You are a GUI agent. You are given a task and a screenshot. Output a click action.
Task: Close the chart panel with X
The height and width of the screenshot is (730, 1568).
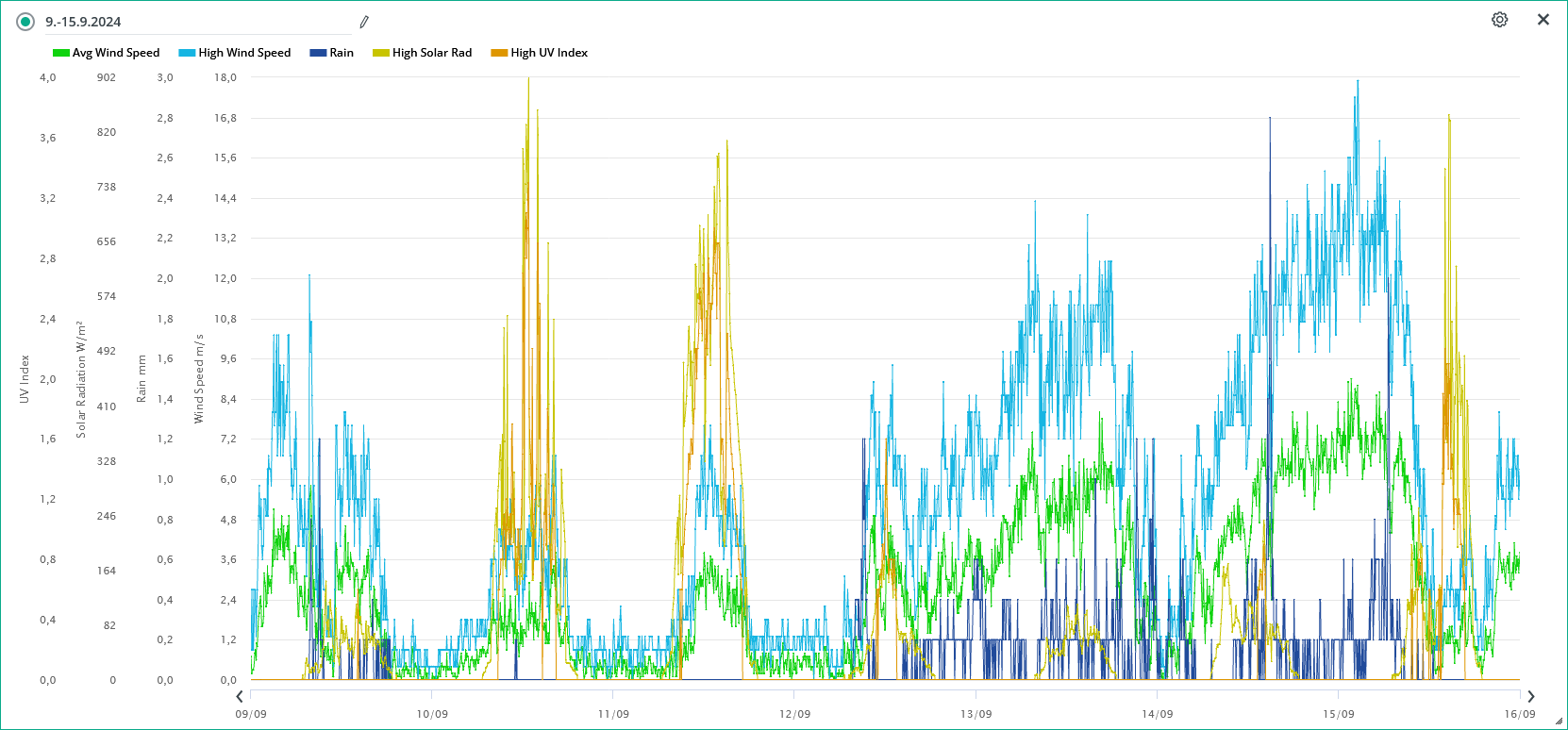pyautogui.click(x=1543, y=20)
